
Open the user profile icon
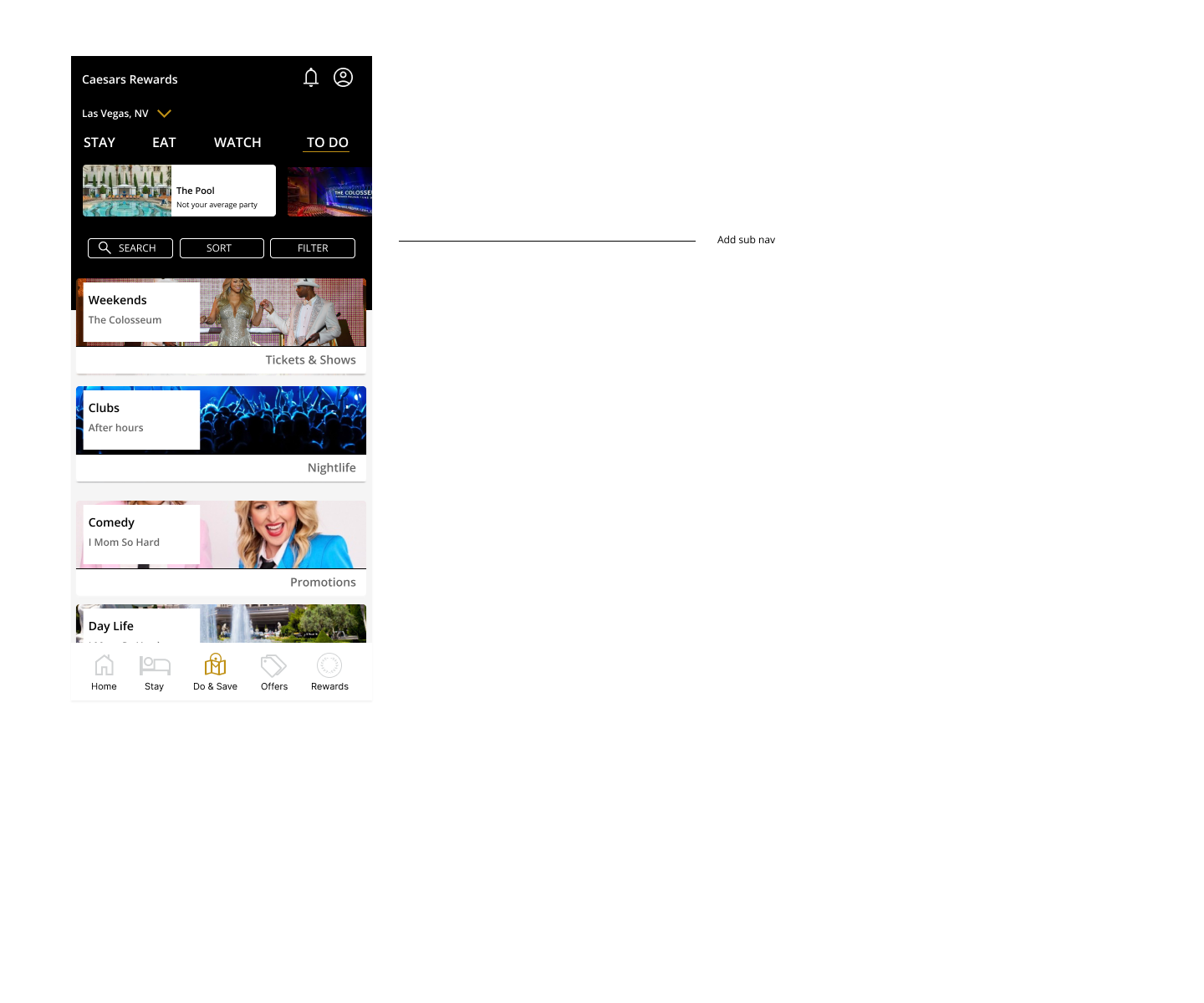point(343,78)
